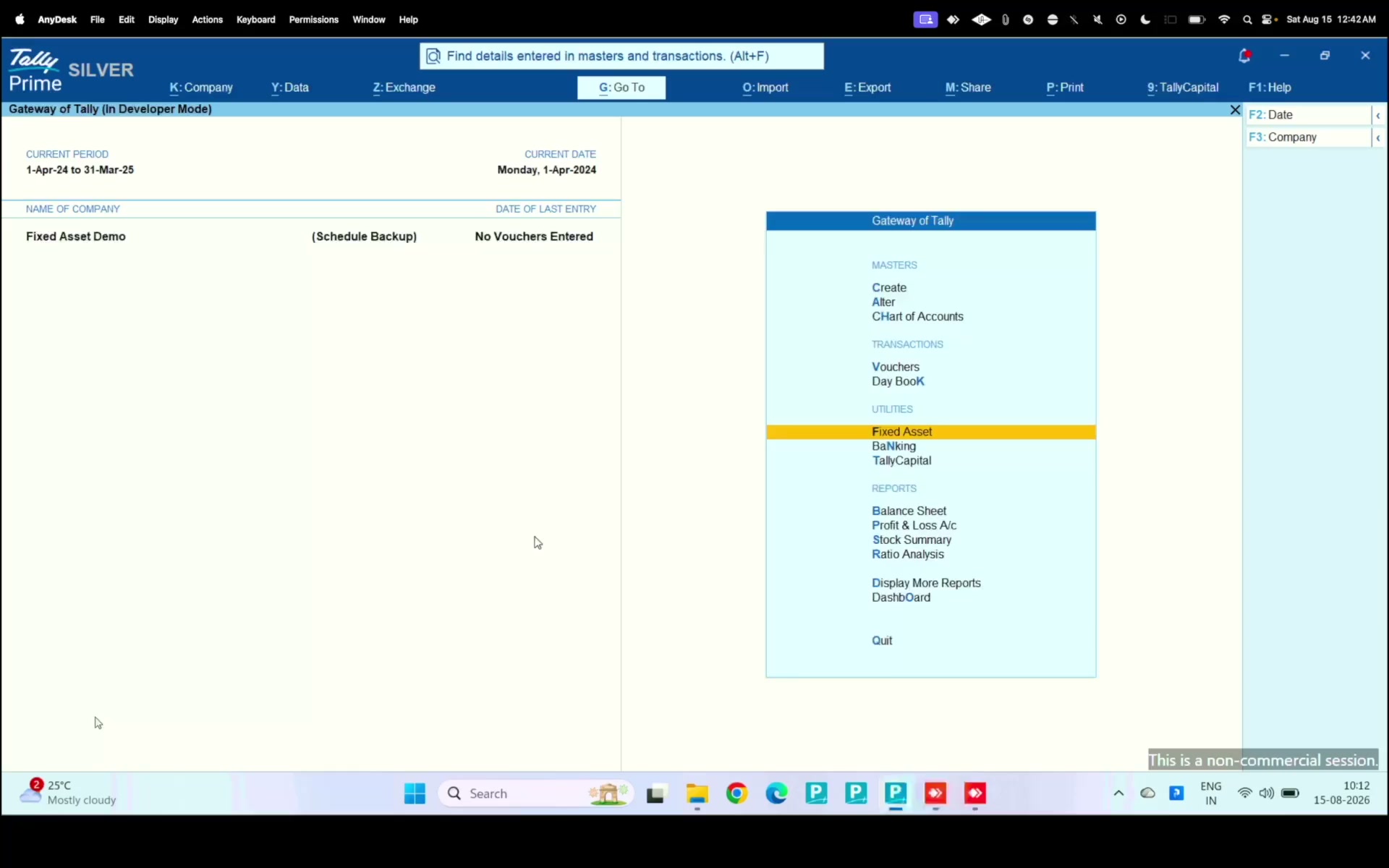Image resolution: width=1389 pixels, height=868 pixels.
Task: Click the paperclip icon in macOS menu bar
Action: [1006, 20]
